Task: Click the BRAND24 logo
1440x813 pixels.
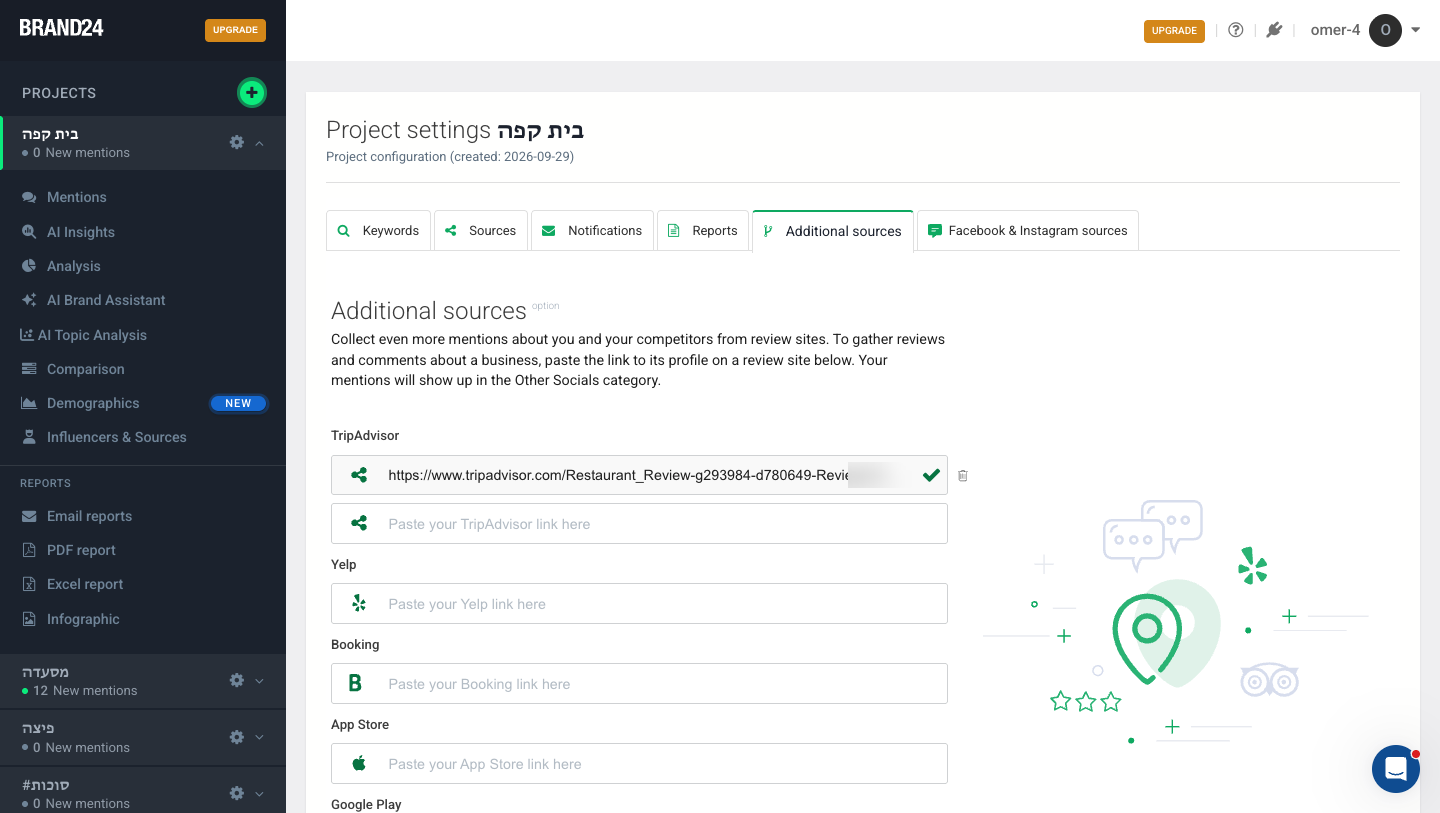Action: click(x=62, y=28)
